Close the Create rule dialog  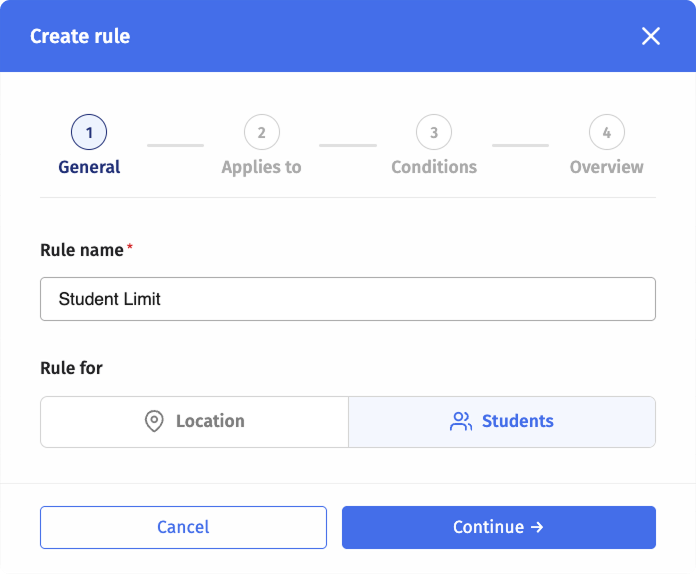[x=651, y=36]
